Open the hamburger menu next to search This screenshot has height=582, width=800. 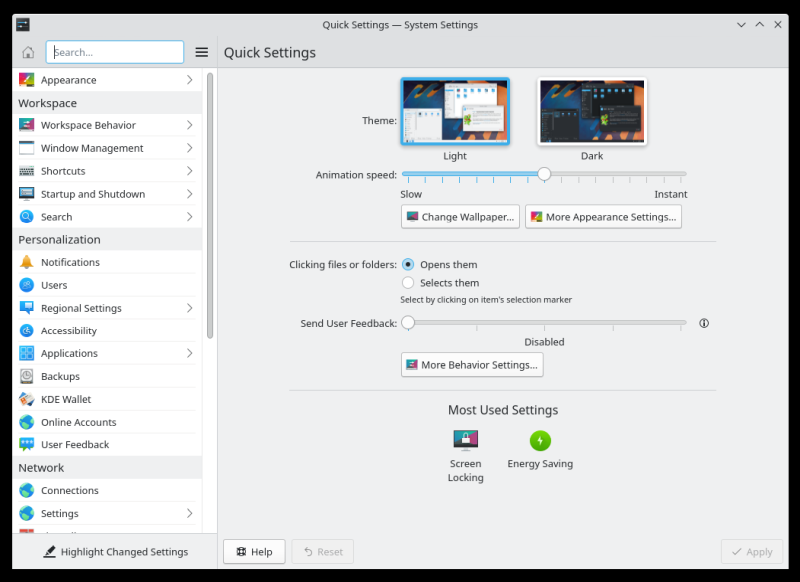pyautogui.click(x=202, y=52)
